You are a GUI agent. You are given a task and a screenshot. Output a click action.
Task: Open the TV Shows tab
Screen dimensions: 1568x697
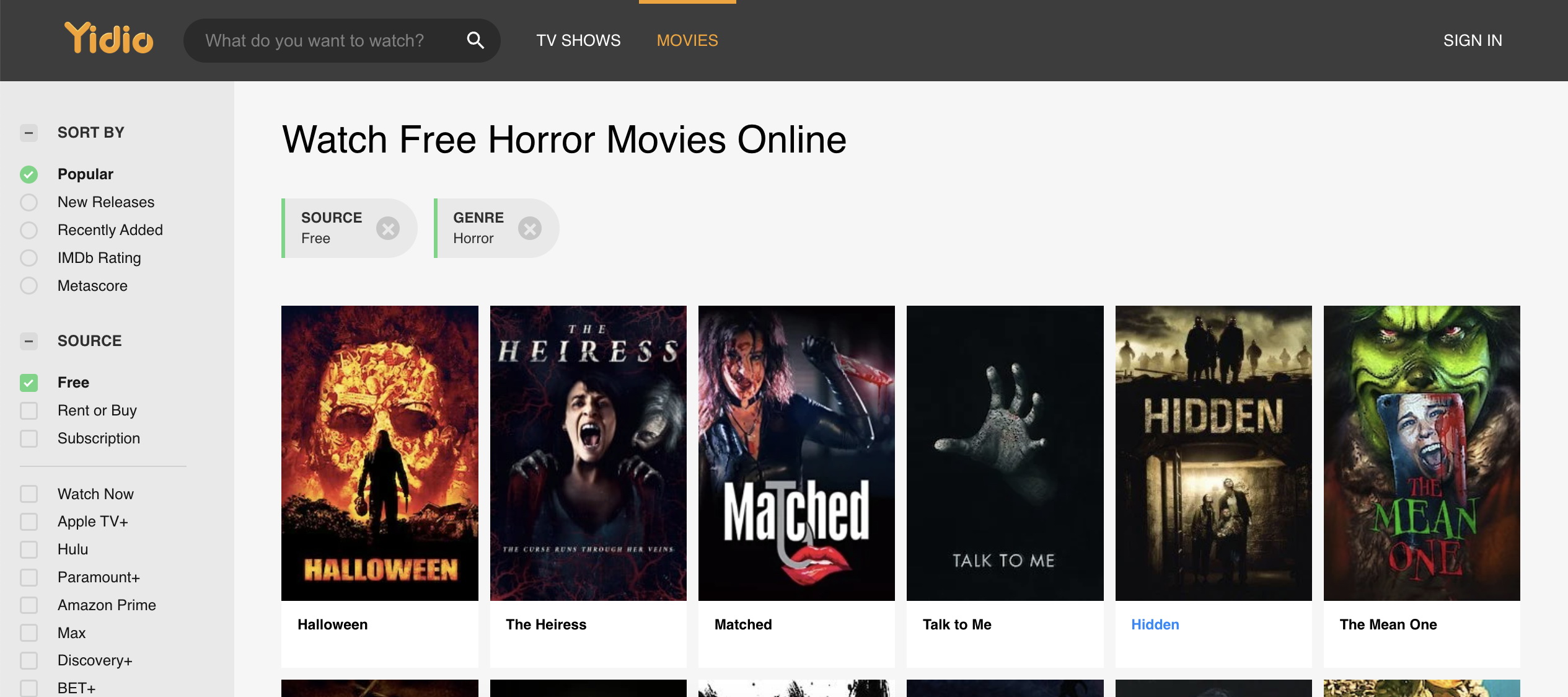[578, 40]
